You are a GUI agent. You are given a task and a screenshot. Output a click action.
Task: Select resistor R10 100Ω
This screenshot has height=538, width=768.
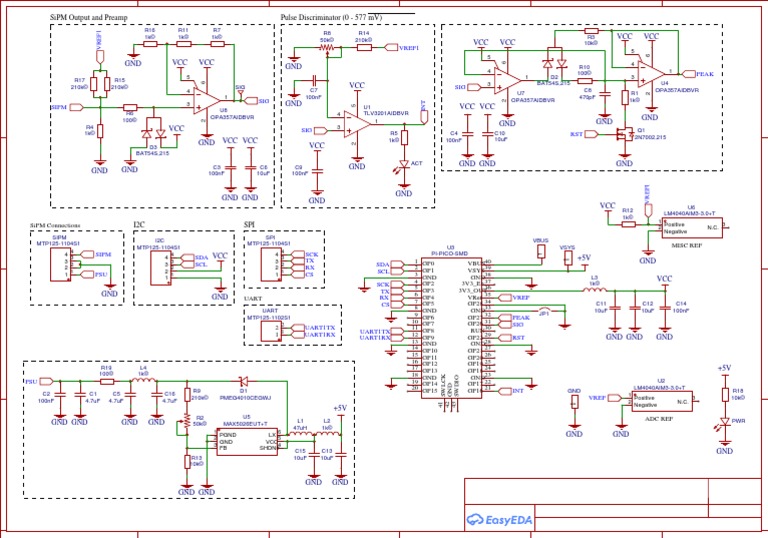[x=585, y=81]
